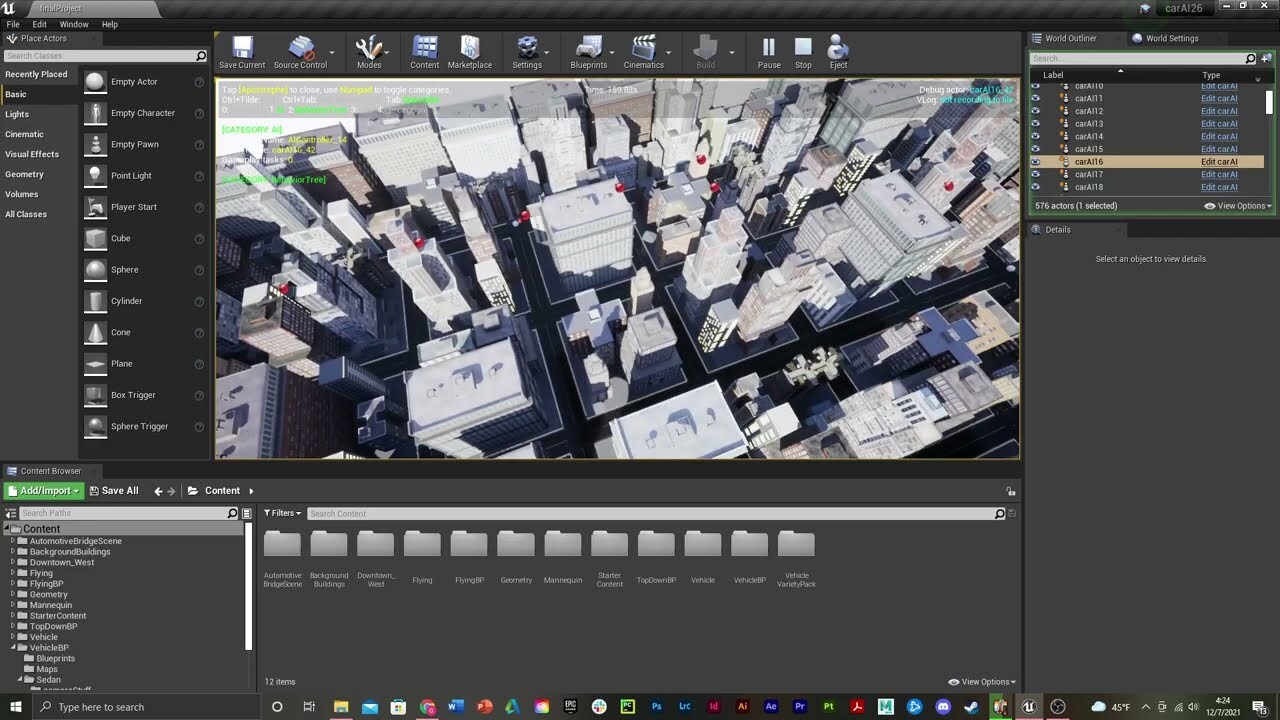This screenshot has width=1280, height=720.
Task: Open the View Options dropdown in World Outliner
Action: point(1237,205)
